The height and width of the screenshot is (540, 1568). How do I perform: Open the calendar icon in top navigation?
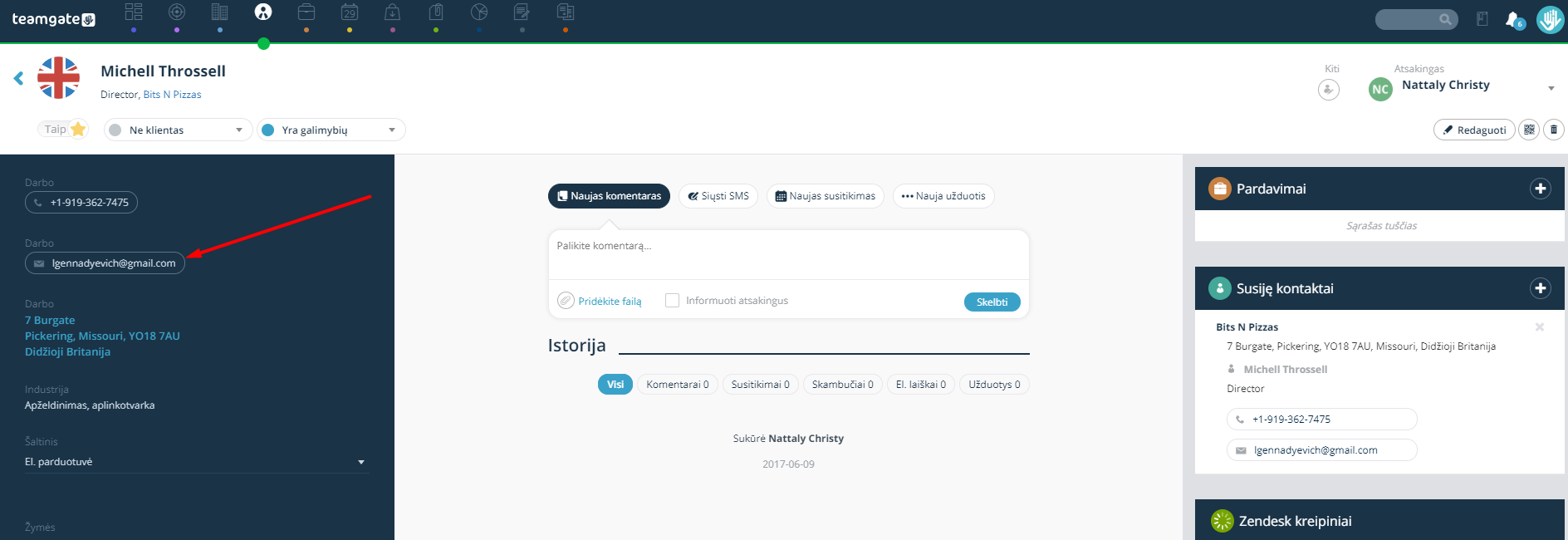coord(350,12)
